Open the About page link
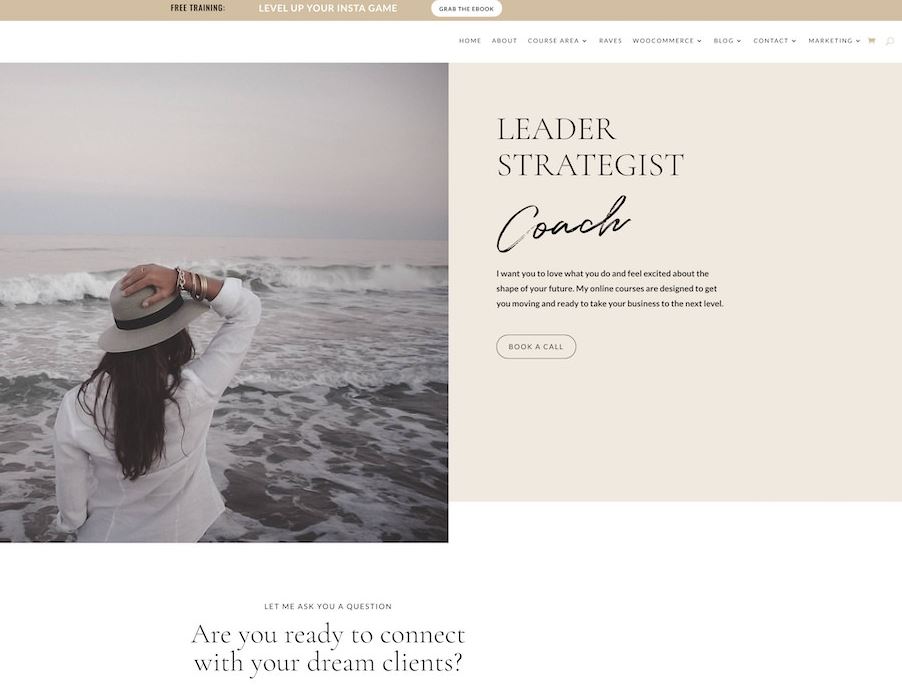This screenshot has height=691, width=902. tap(504, 41)
